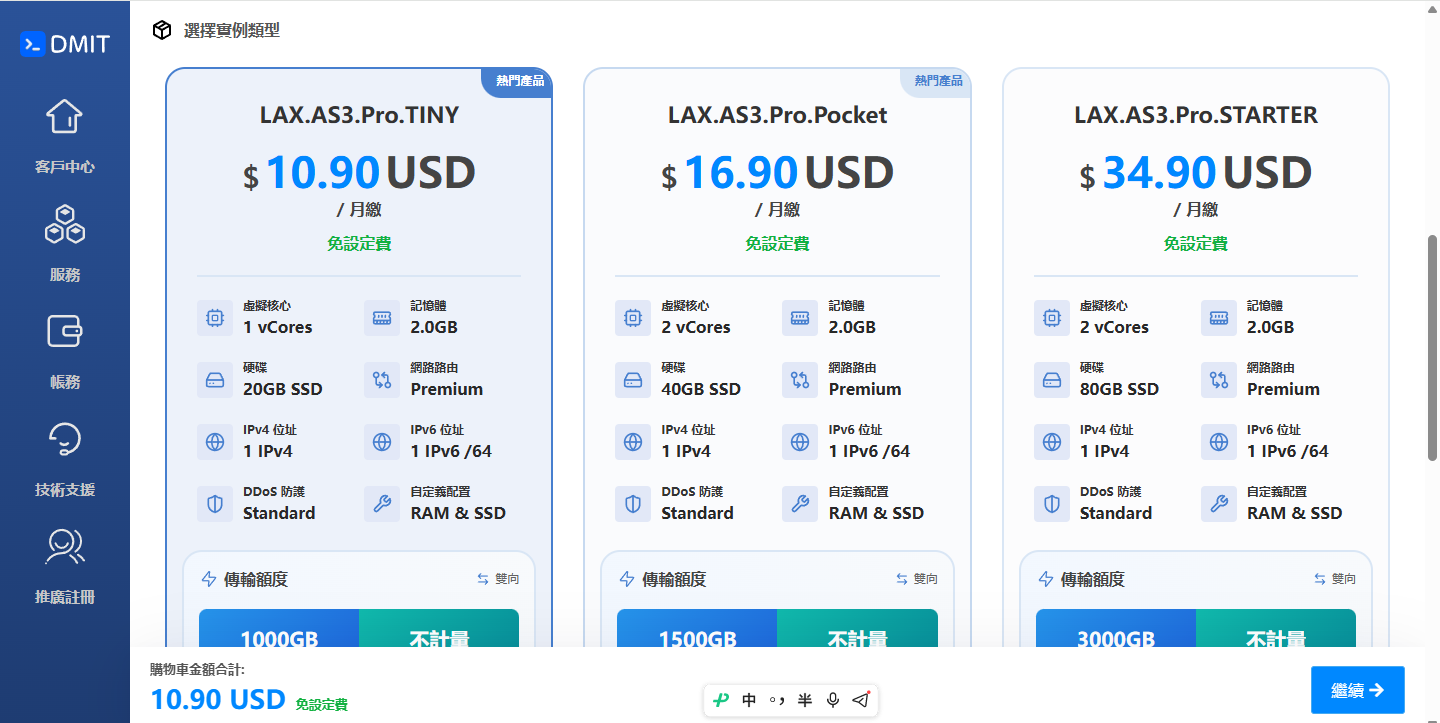1440x723 pixels.
Task: Open 技術支援 headset icon
Action: 65,439
